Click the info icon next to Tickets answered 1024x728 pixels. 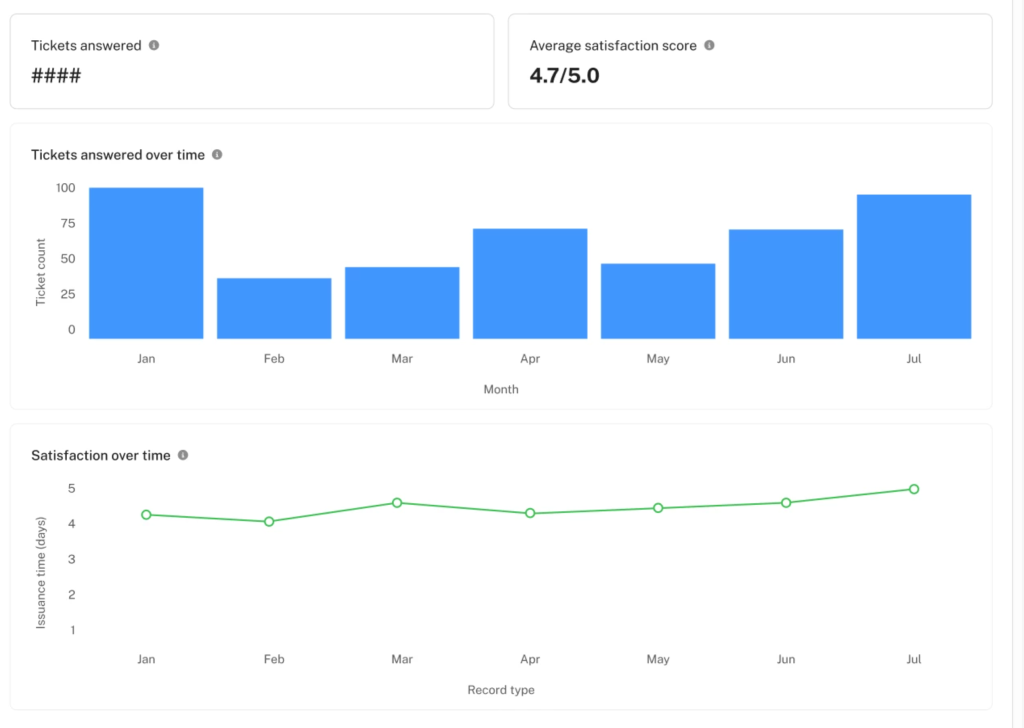click(x=156, y=44)
